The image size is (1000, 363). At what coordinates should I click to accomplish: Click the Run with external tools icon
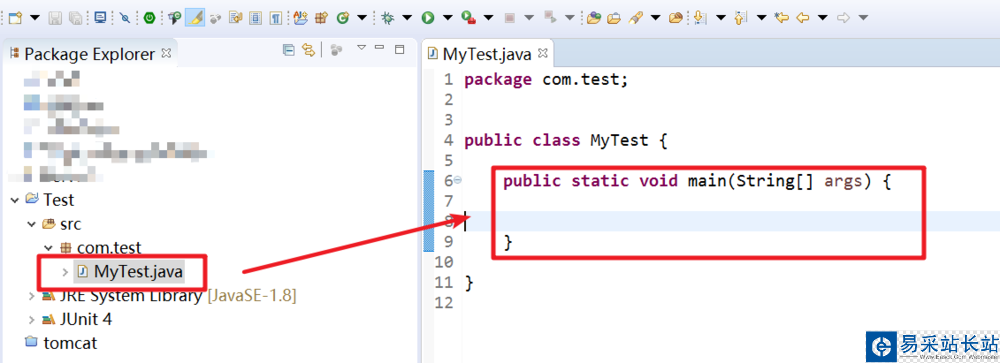click(468, 17)
